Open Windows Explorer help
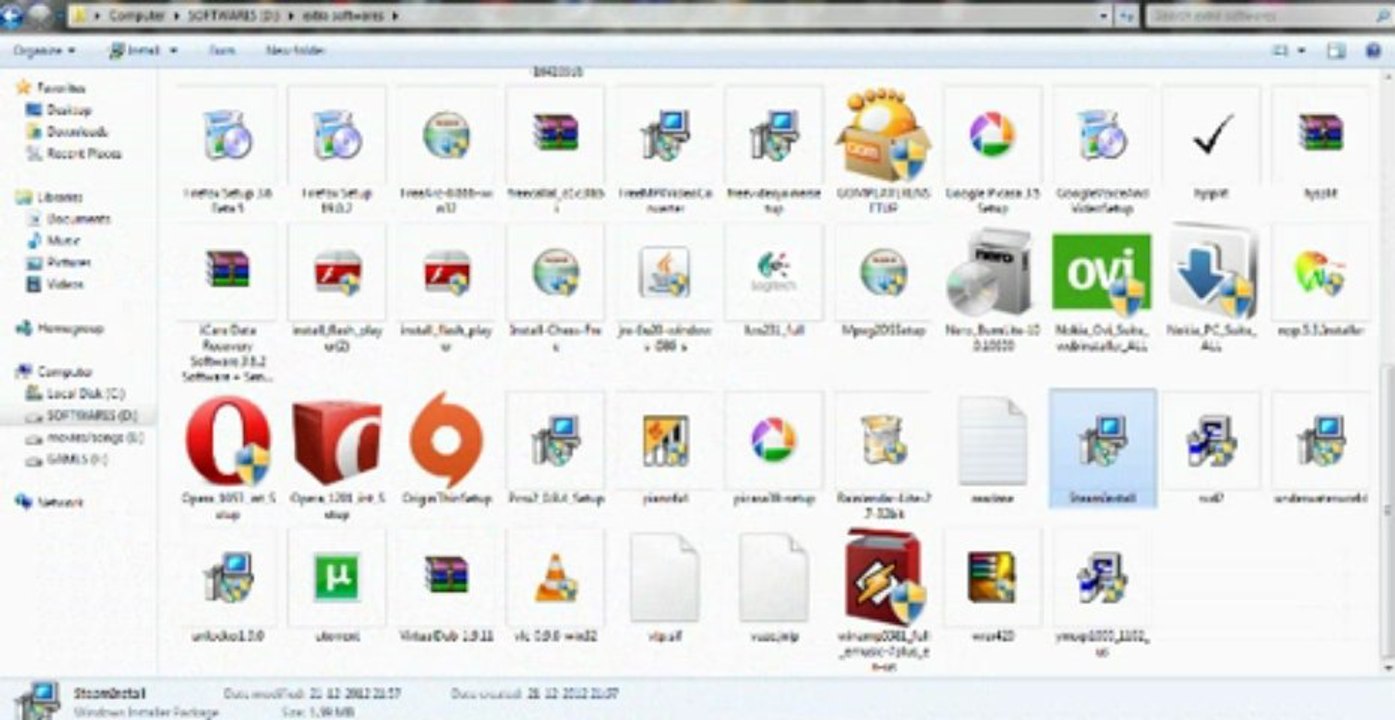Screen dimensions: 1395x720 click(1373, 50)
